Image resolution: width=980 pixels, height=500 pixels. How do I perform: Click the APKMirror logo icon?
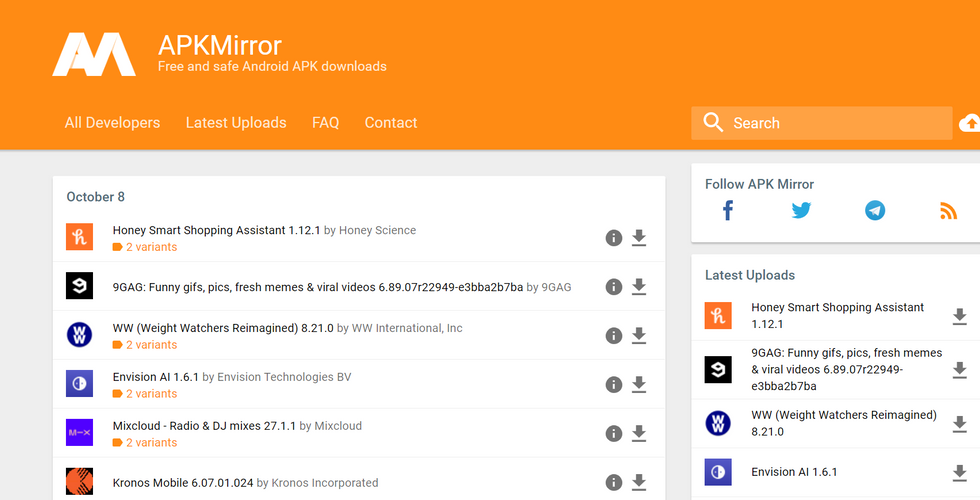point(94,54)
